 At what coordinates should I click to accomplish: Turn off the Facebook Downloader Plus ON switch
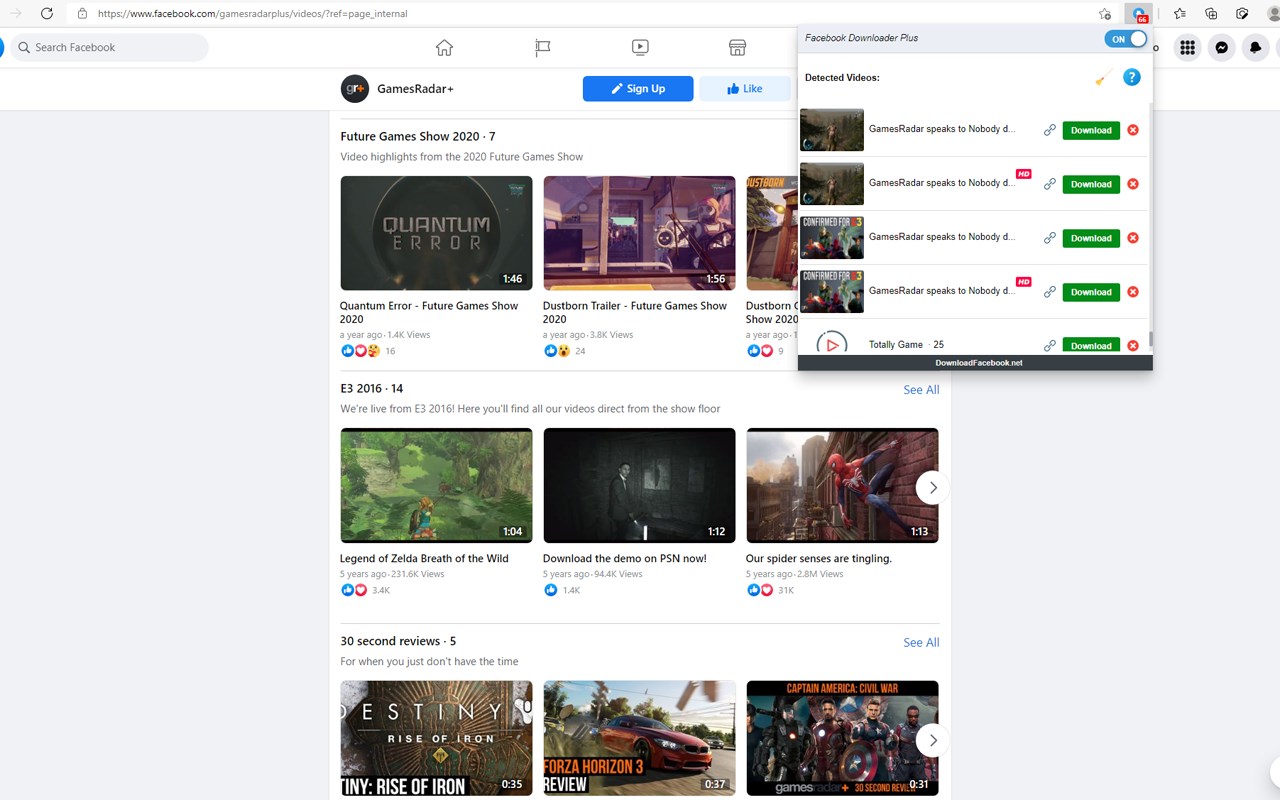click(1126, 39)
